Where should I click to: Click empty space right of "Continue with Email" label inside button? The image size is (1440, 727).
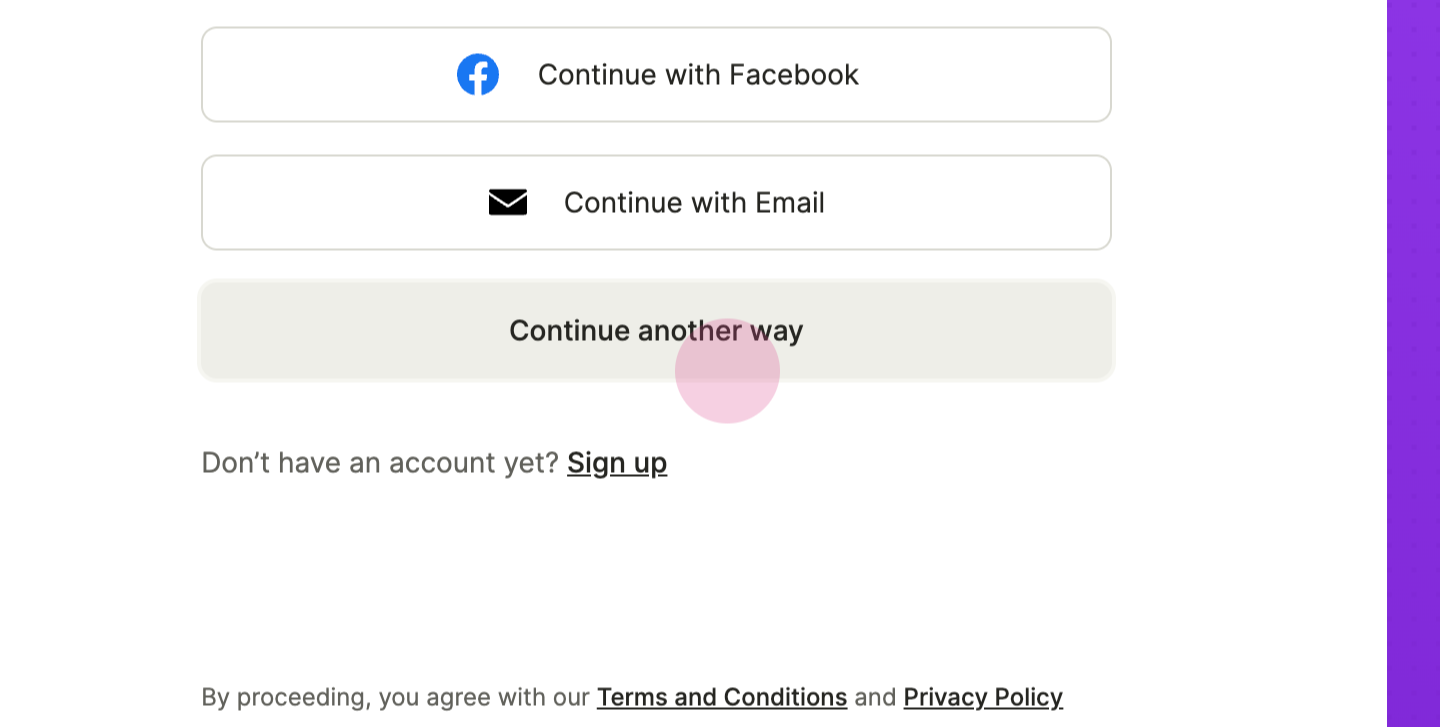965,202
